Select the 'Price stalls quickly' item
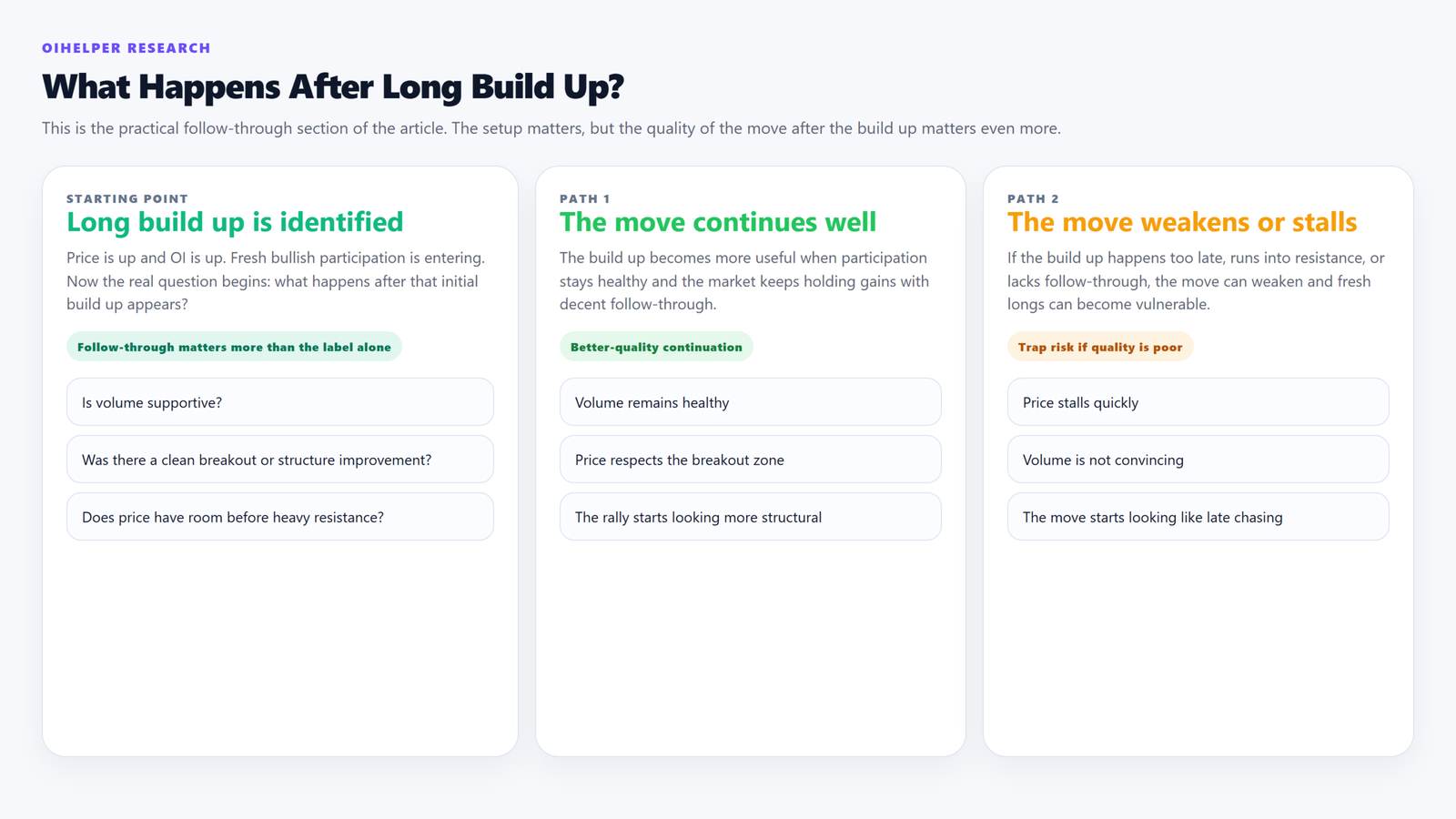The height and width of the screenshot is (819, 1456). coord(1198,402)
